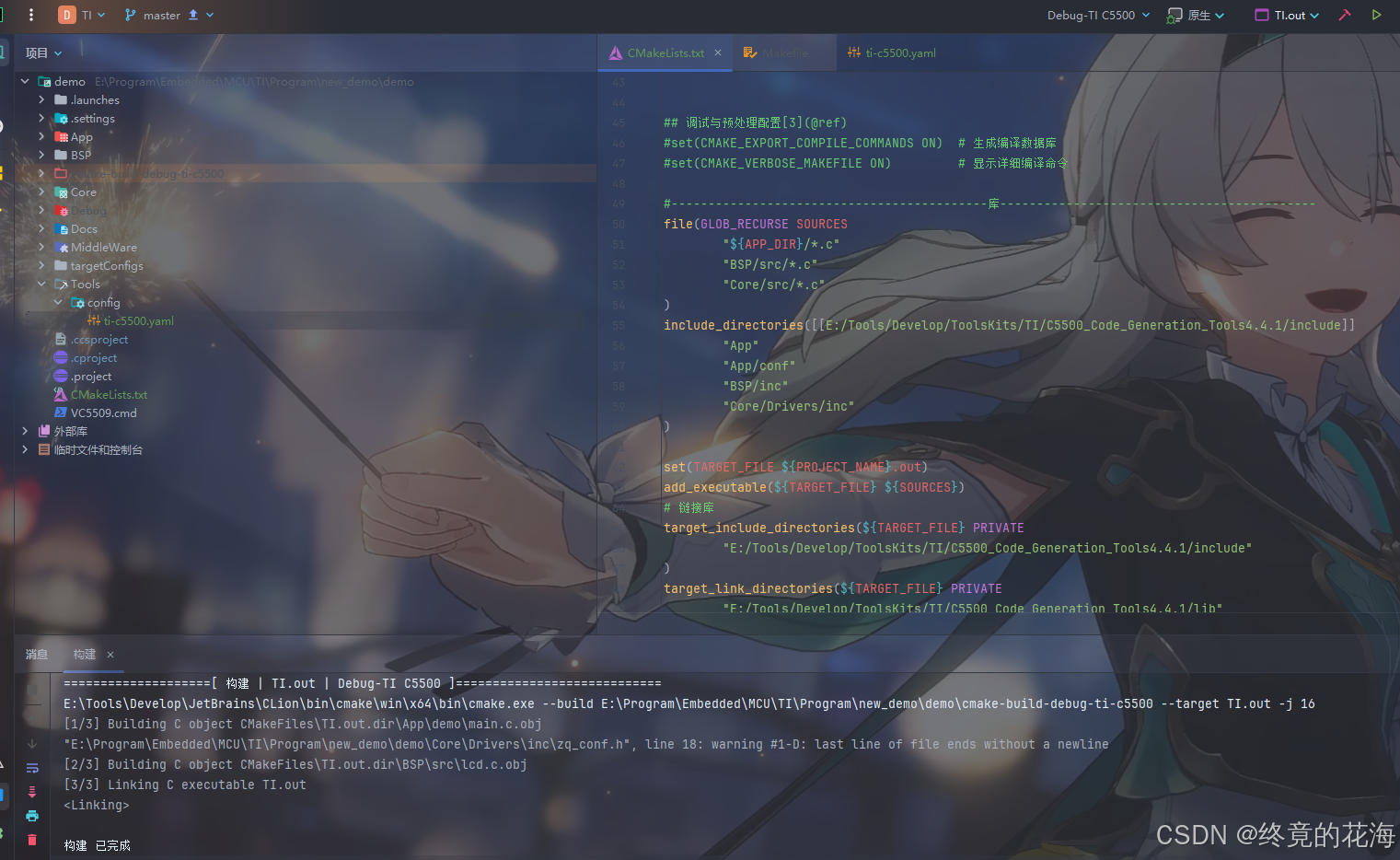Expand the 临时文件和控制台 node
1400x860 pixels.
(x=25, y=449)
